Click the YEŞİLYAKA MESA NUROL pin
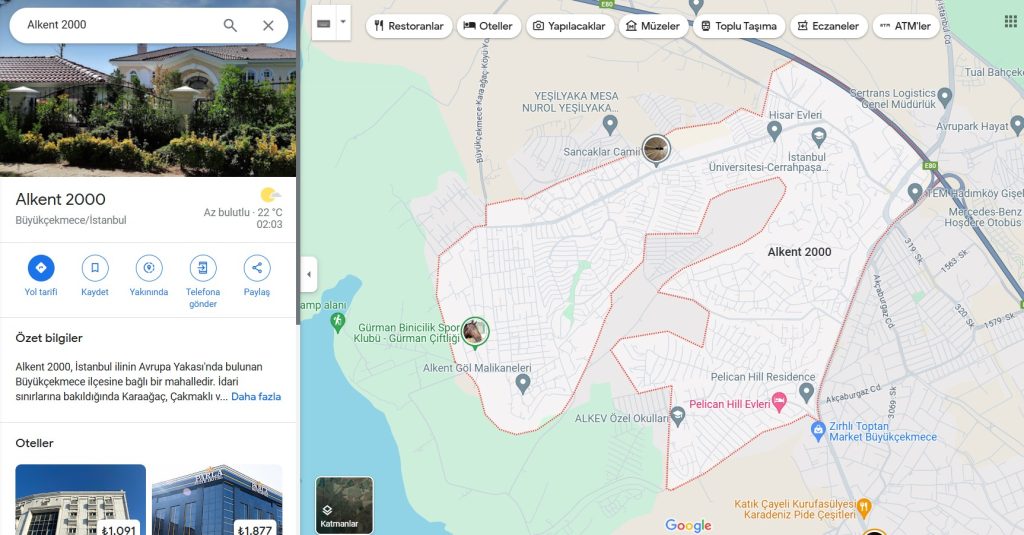 pyautogui.click(x=609, y=125)
